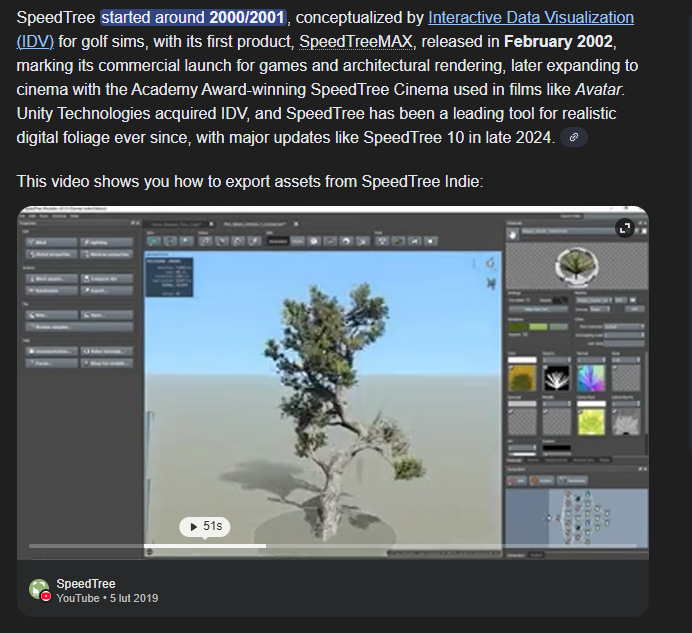Open the source link chip icon
Screen dimensions: 692x633
point(573,137)
